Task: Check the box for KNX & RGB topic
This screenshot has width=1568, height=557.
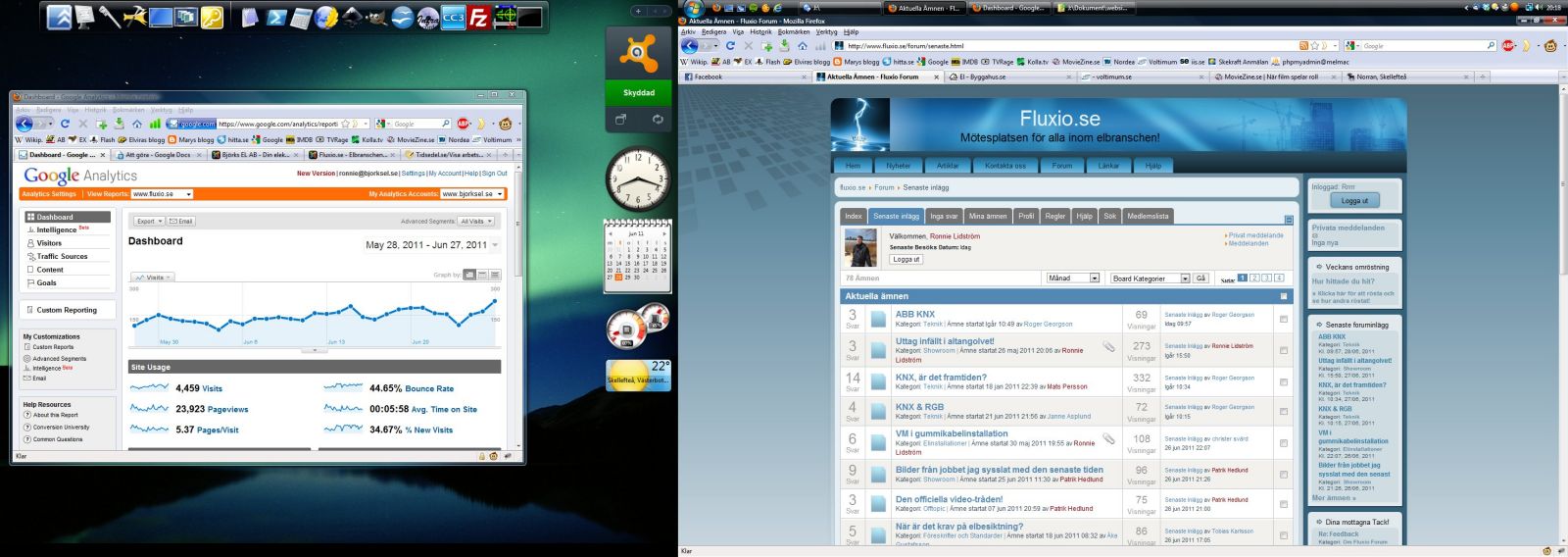Action: point(1284,412)
